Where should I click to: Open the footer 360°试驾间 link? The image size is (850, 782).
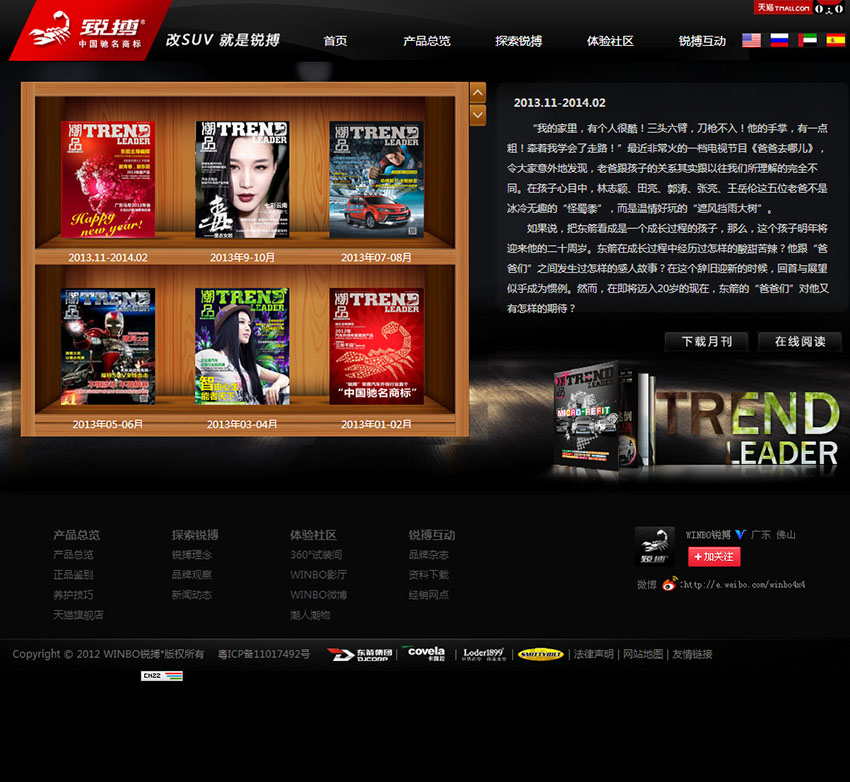point(316,554)
